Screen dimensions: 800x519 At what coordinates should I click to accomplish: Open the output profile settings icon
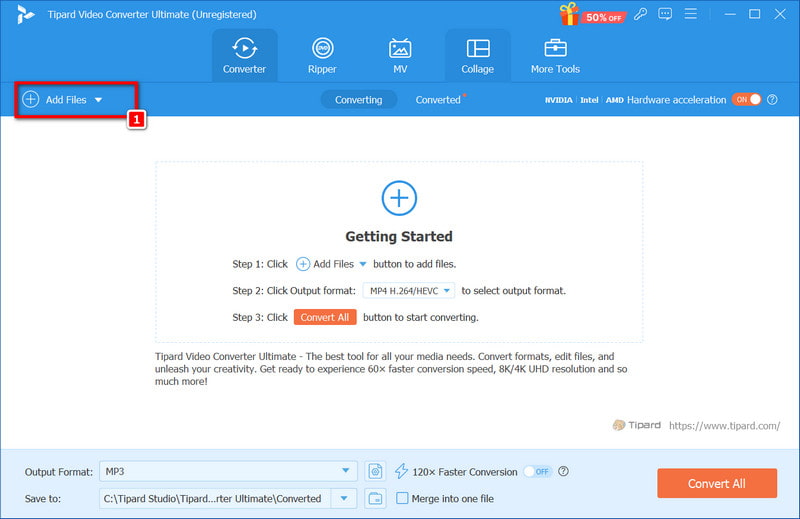375,471
